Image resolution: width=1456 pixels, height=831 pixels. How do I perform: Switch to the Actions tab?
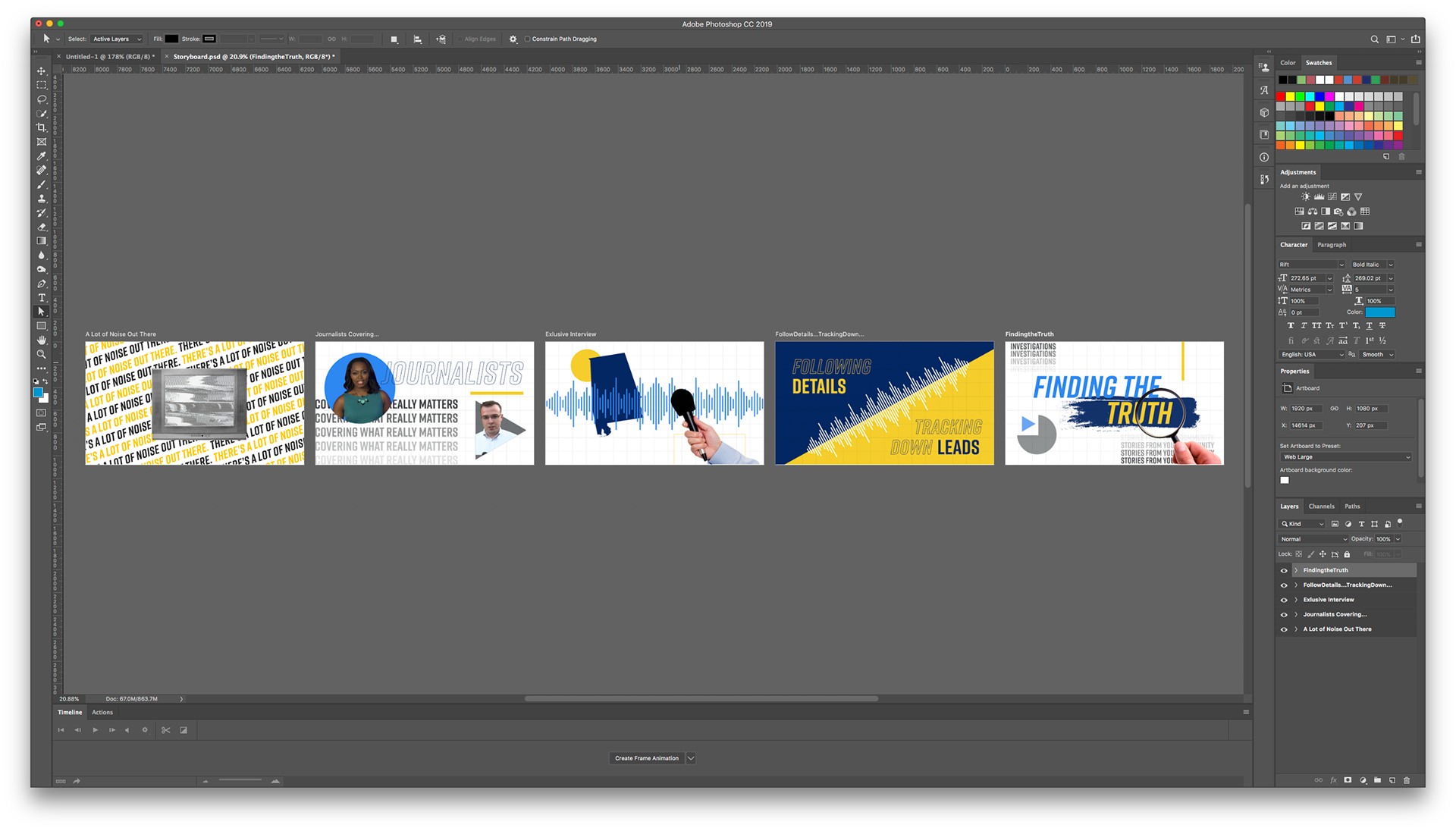tap(102, 712)
